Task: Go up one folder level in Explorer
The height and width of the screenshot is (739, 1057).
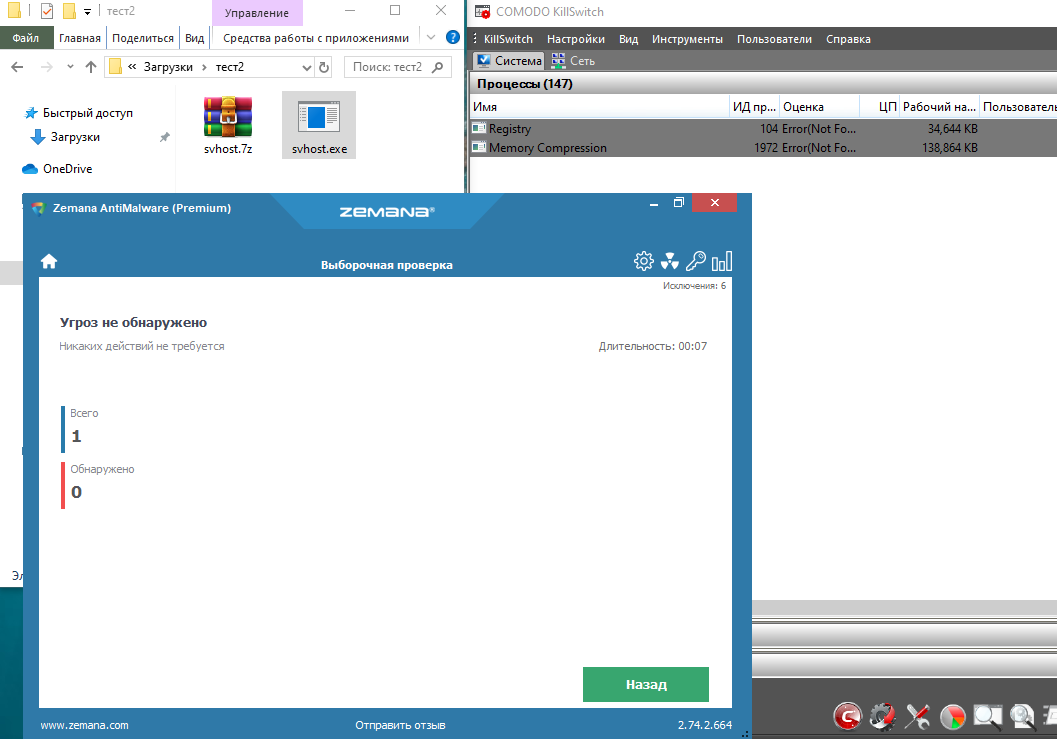Action: (x=91, y=67)
